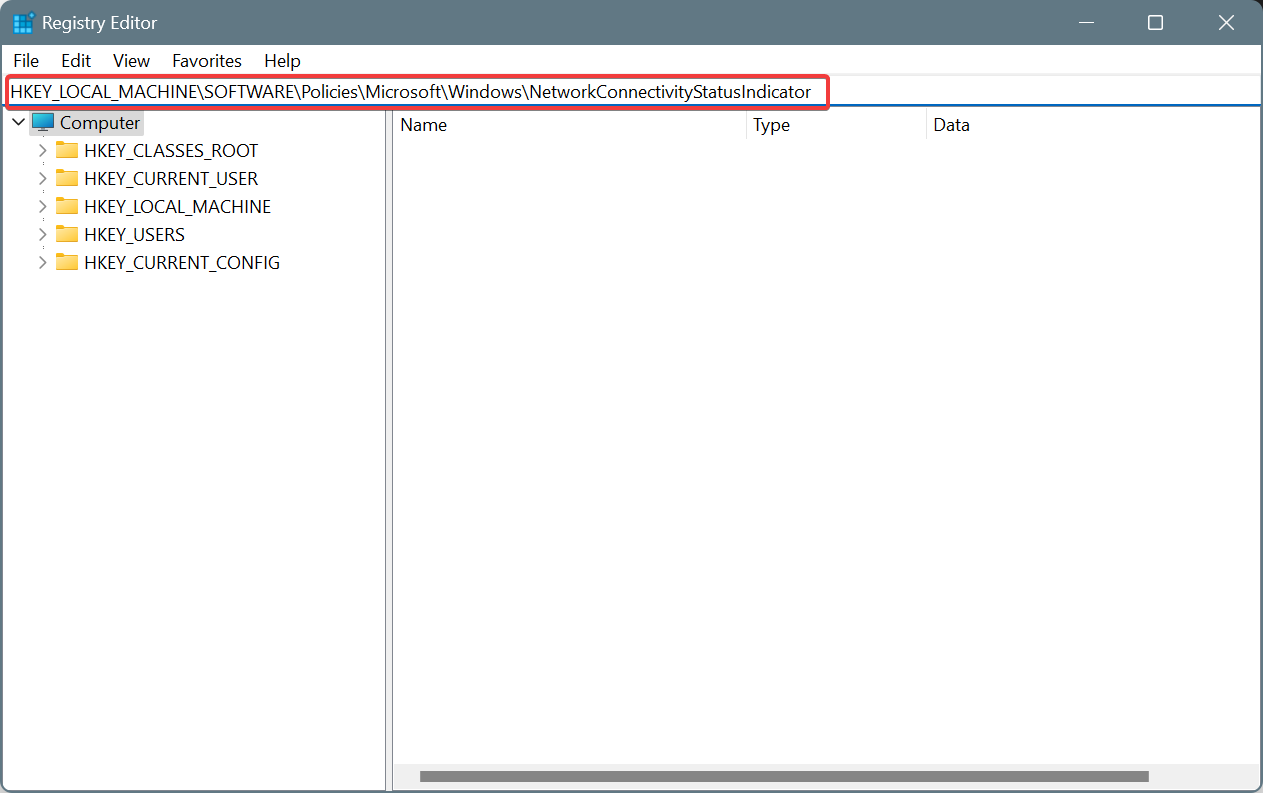Screen dimensions: 1263x793
Task: Click the Registry Editor app icon in title bar
Action: point(24,22)
